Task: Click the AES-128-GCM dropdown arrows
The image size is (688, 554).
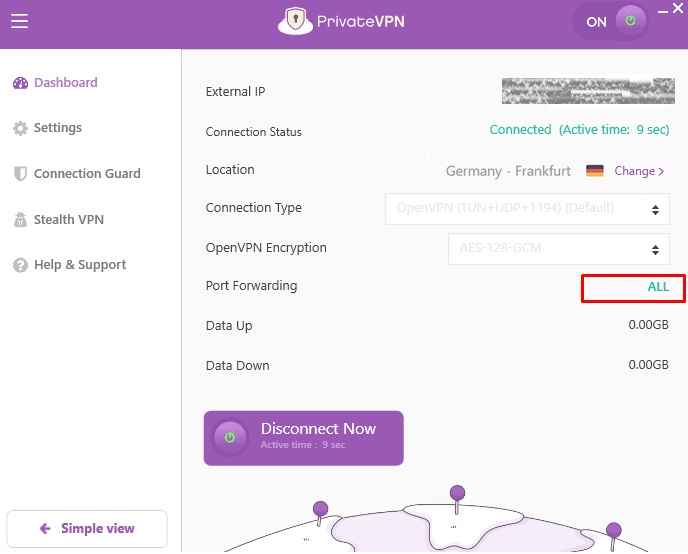Action: pos(655,250)
